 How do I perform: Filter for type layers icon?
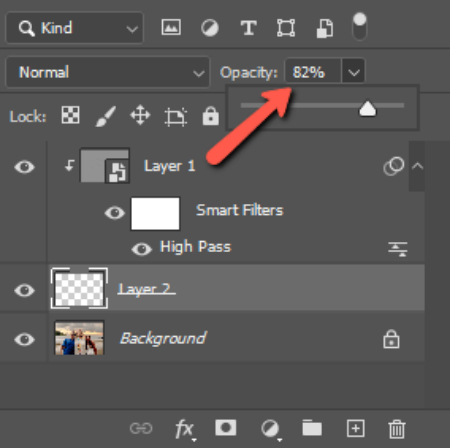pyautogui.click(x=248, y=28)
